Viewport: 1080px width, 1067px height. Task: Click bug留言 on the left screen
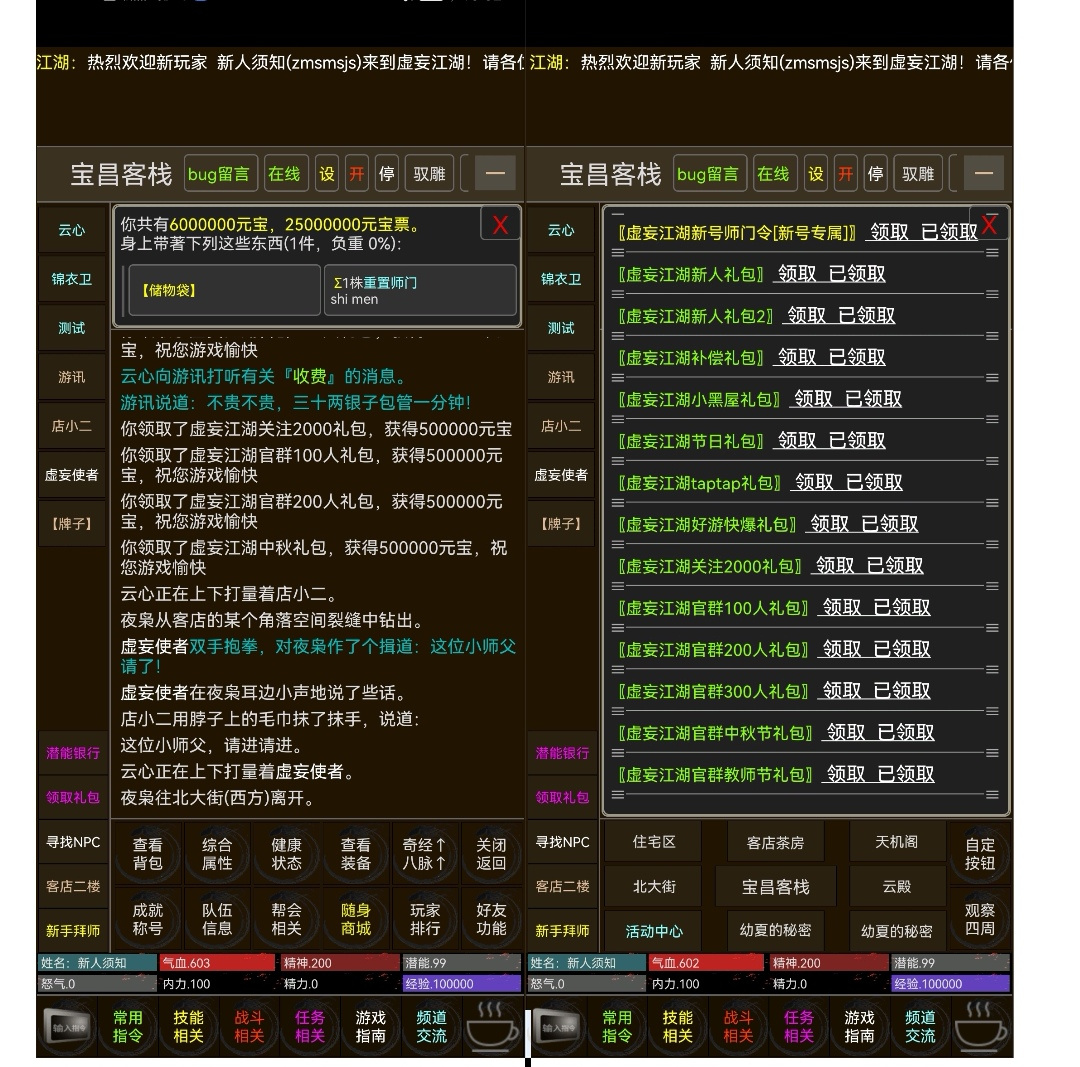click(219, 174)
